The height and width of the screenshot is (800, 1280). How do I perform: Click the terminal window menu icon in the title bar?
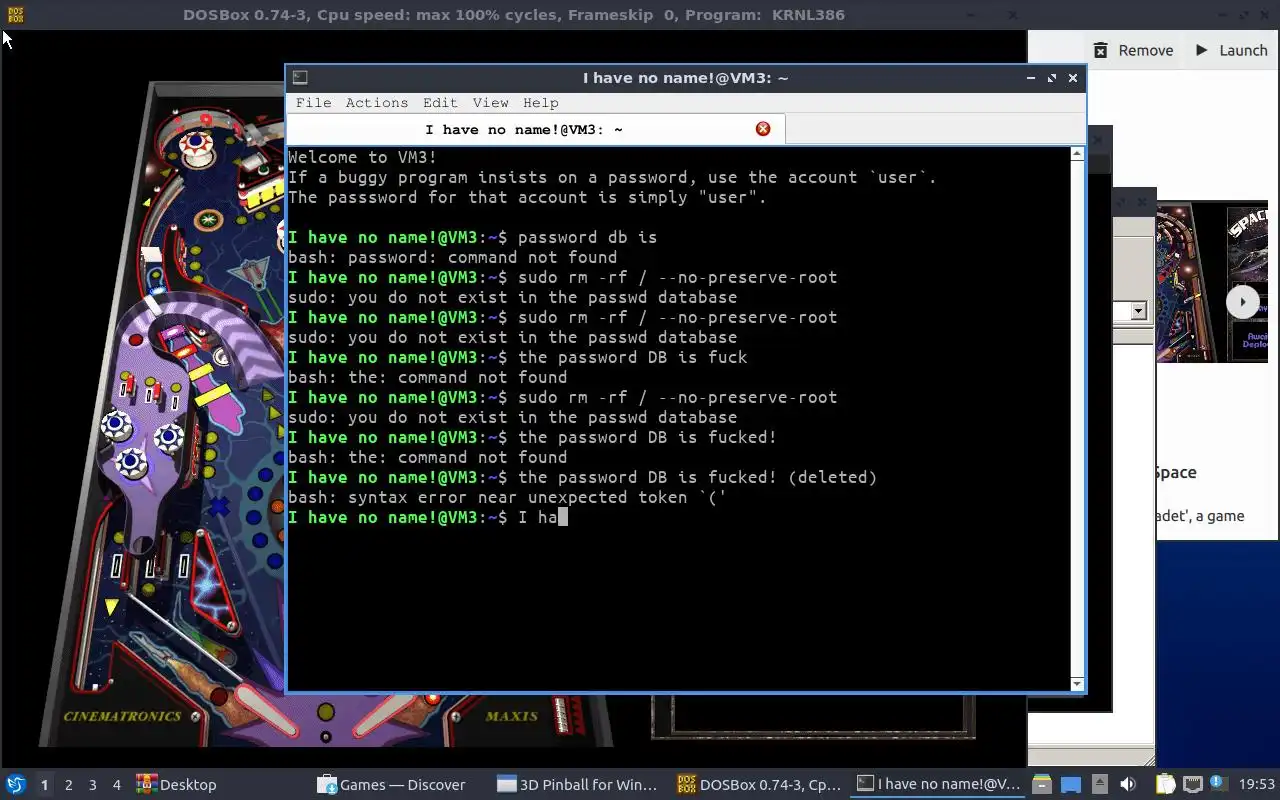[x=300, y=78]
